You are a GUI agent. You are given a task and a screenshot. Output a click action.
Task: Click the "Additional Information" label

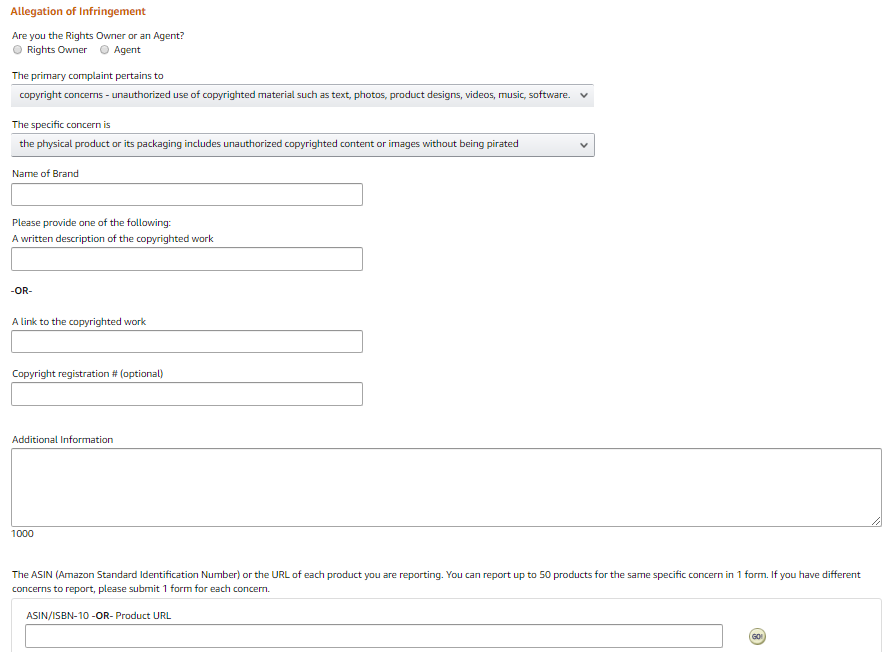coord(62,440)
